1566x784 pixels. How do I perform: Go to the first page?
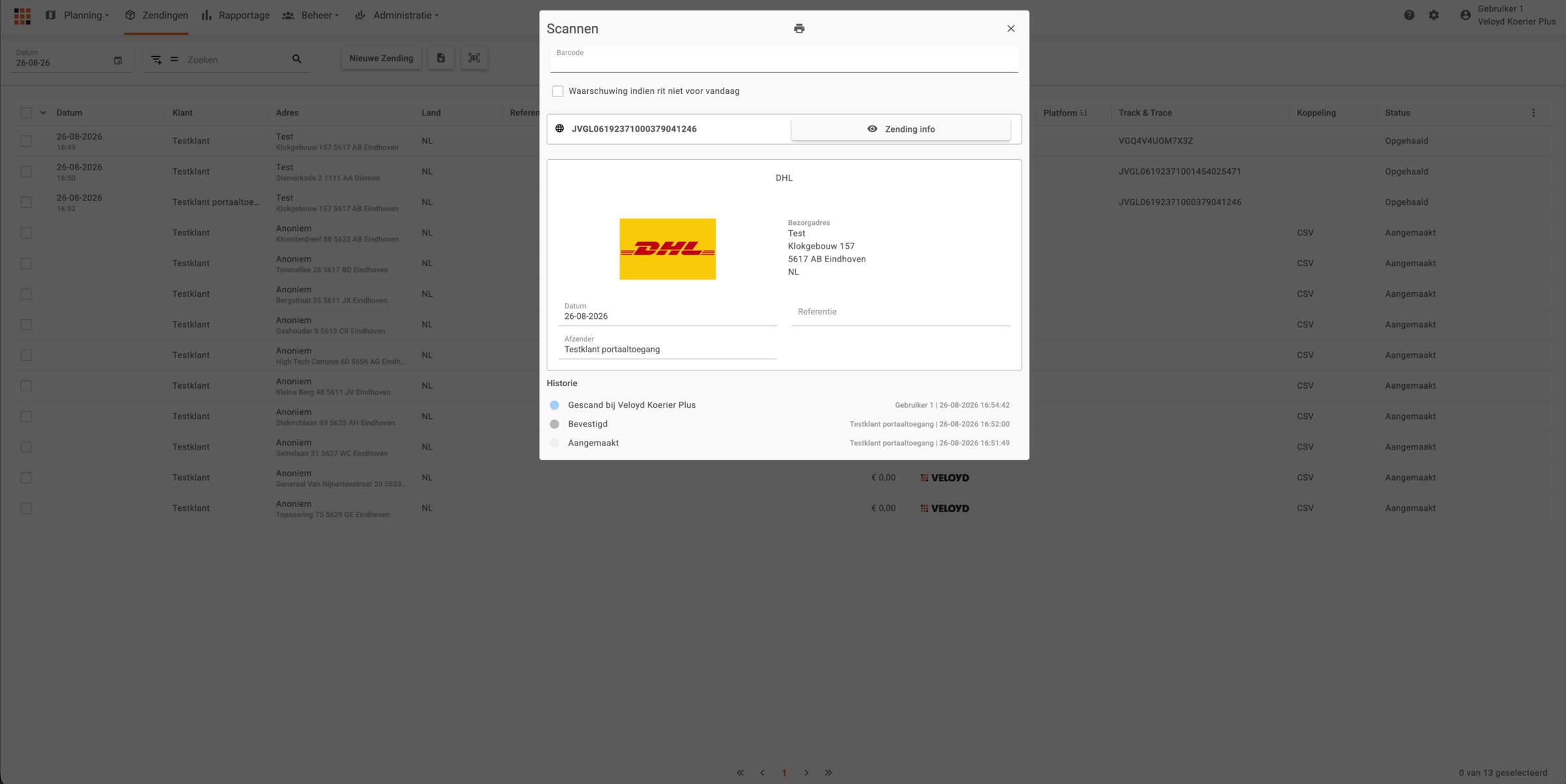point(740,773)
